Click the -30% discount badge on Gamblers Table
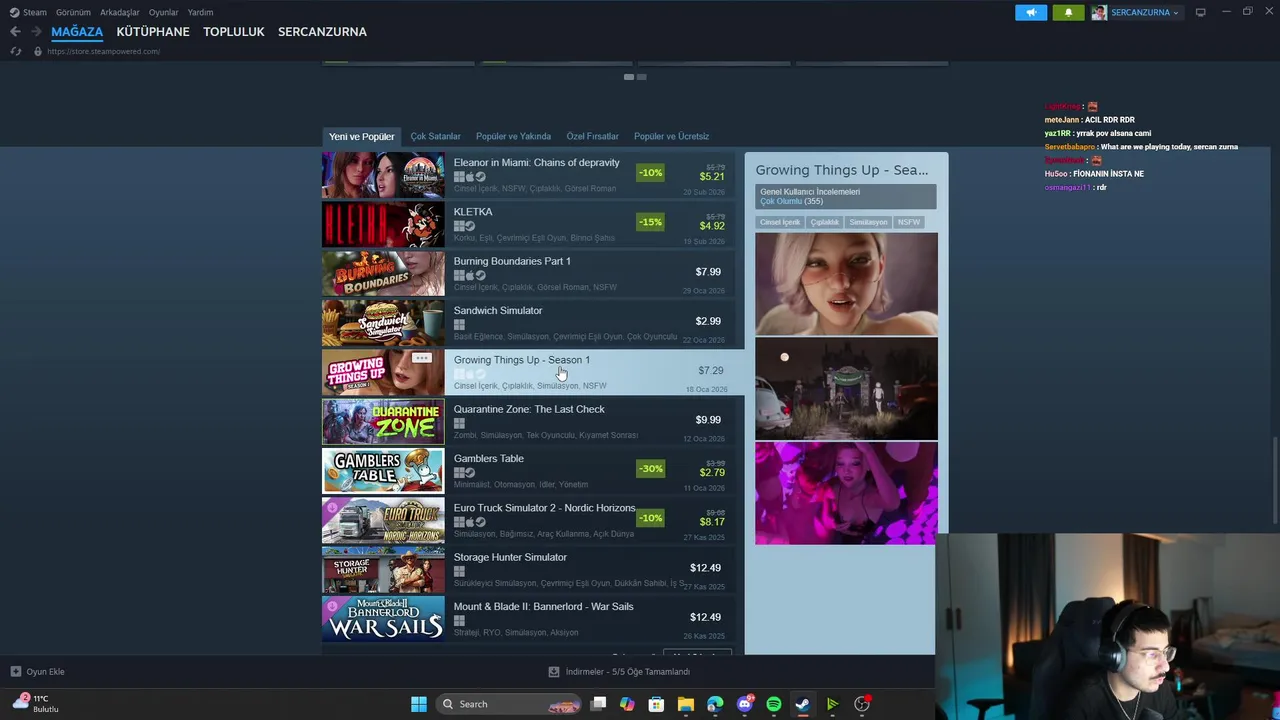The image size is (1280, 720). tap(650, 468)
